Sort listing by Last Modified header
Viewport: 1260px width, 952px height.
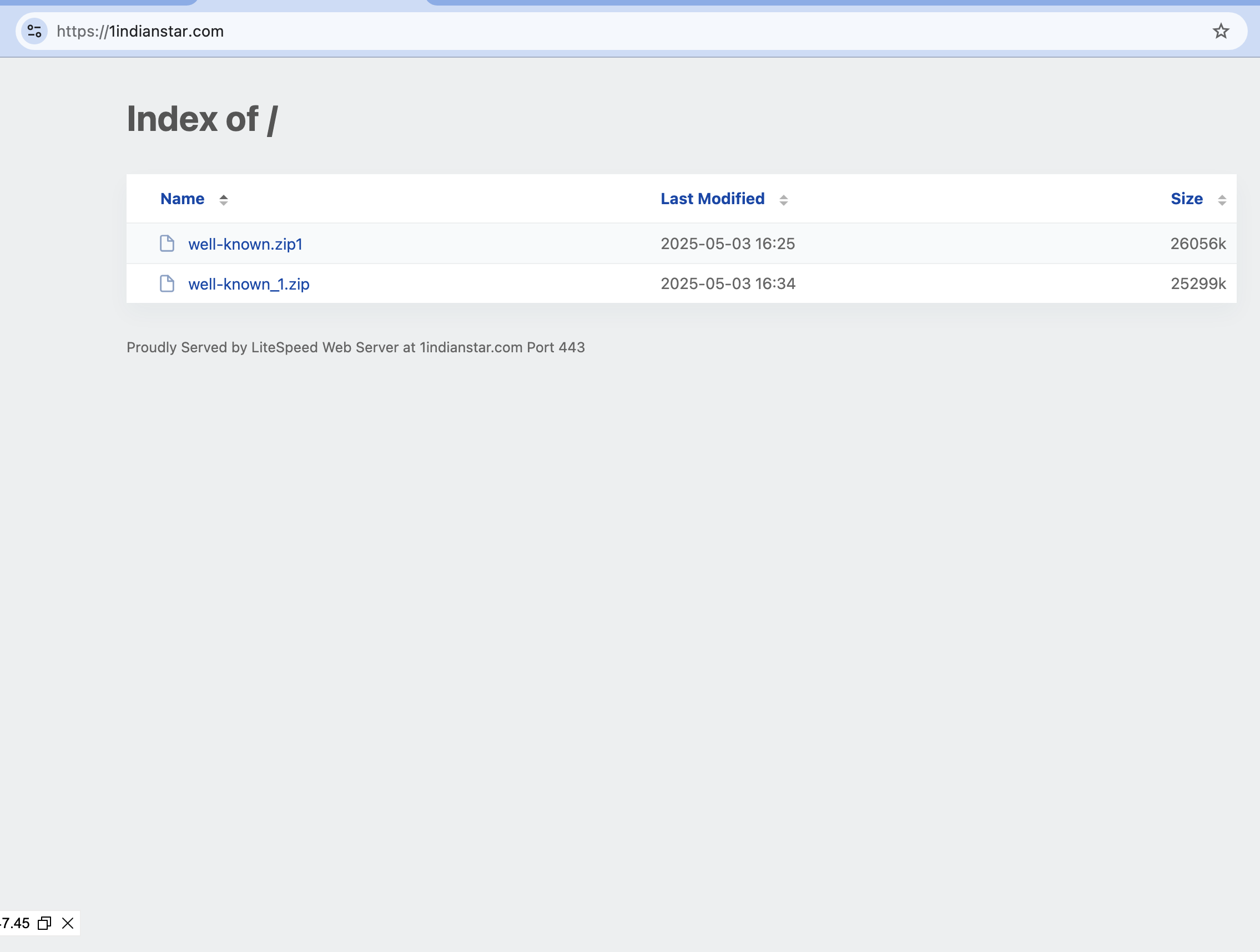(x=712, y=199)
